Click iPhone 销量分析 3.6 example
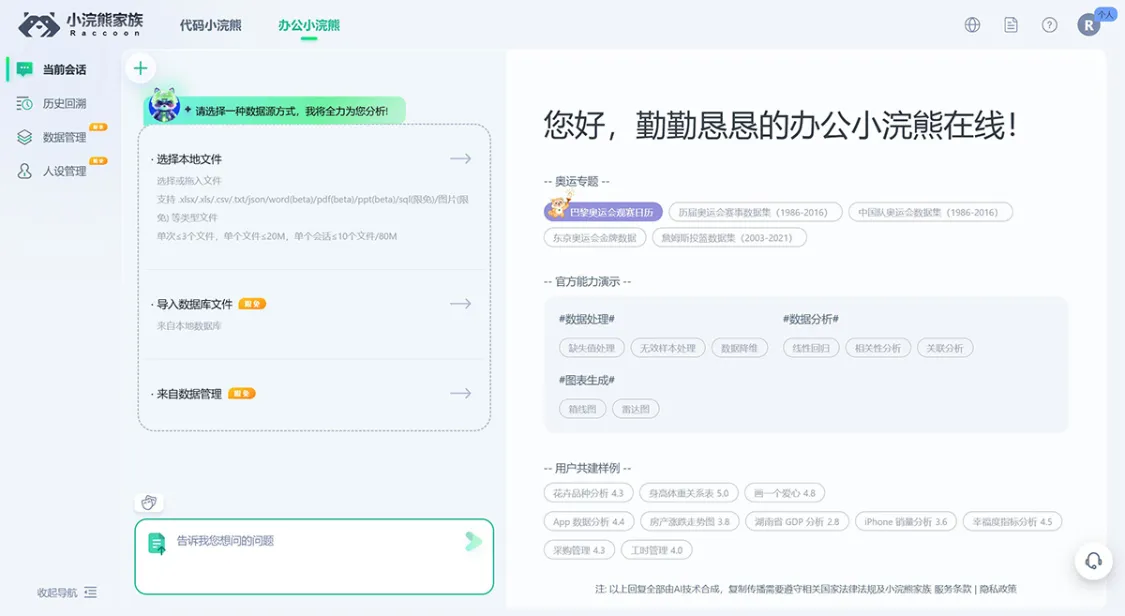Viewport: 1125px width, 616px height. tap(905, 521)
